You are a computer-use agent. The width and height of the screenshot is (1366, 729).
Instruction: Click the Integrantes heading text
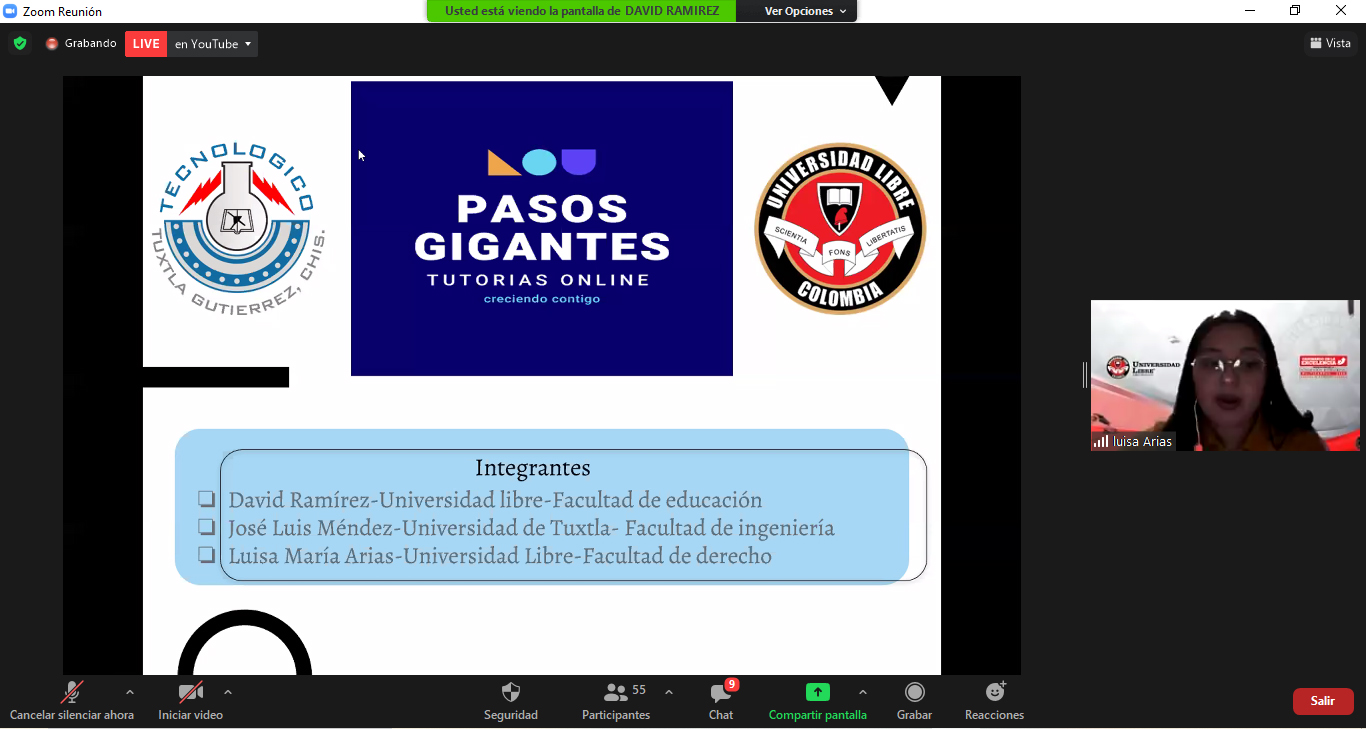[533, 468]
